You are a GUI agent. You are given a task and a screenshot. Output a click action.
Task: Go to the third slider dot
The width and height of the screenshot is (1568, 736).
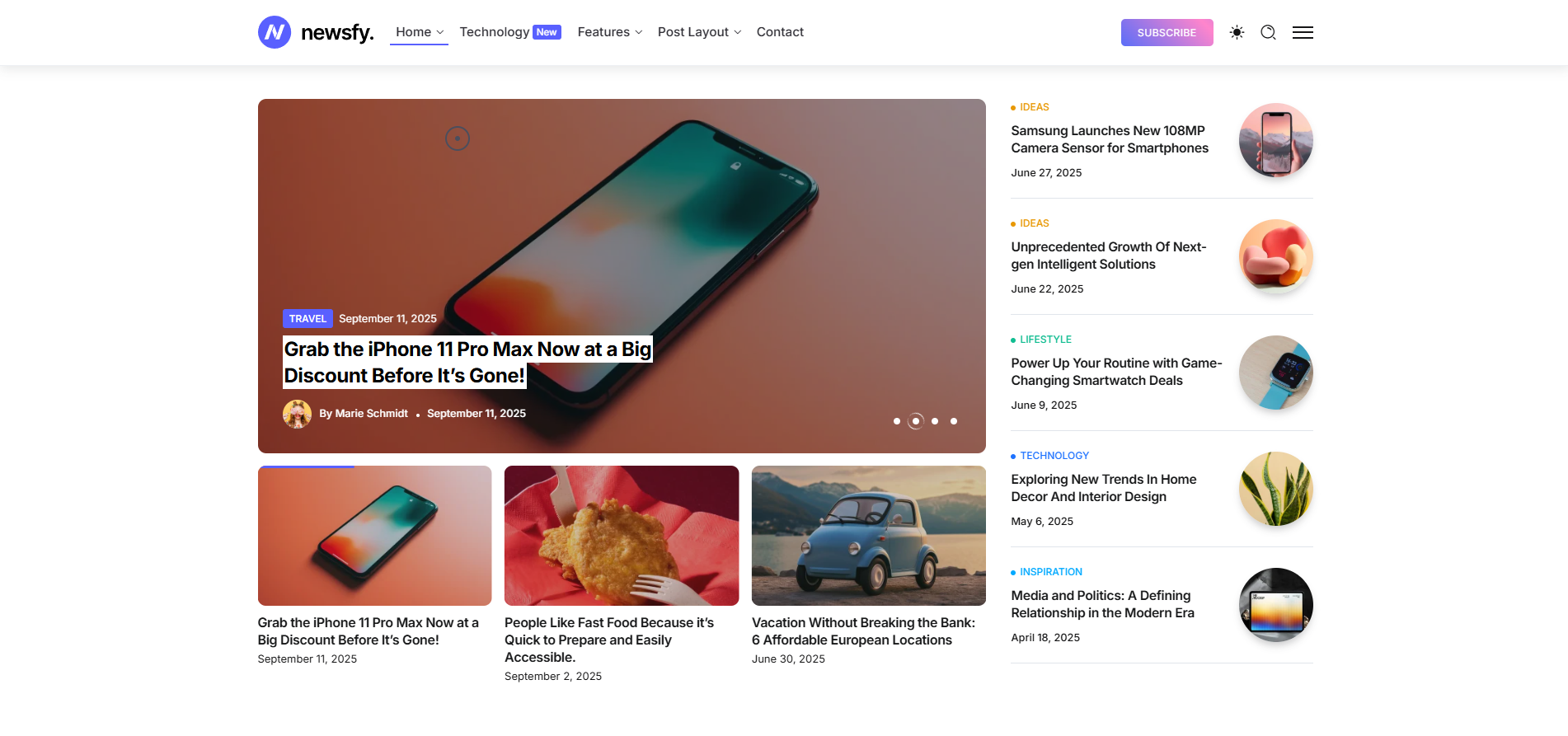(x=935, y=421)
